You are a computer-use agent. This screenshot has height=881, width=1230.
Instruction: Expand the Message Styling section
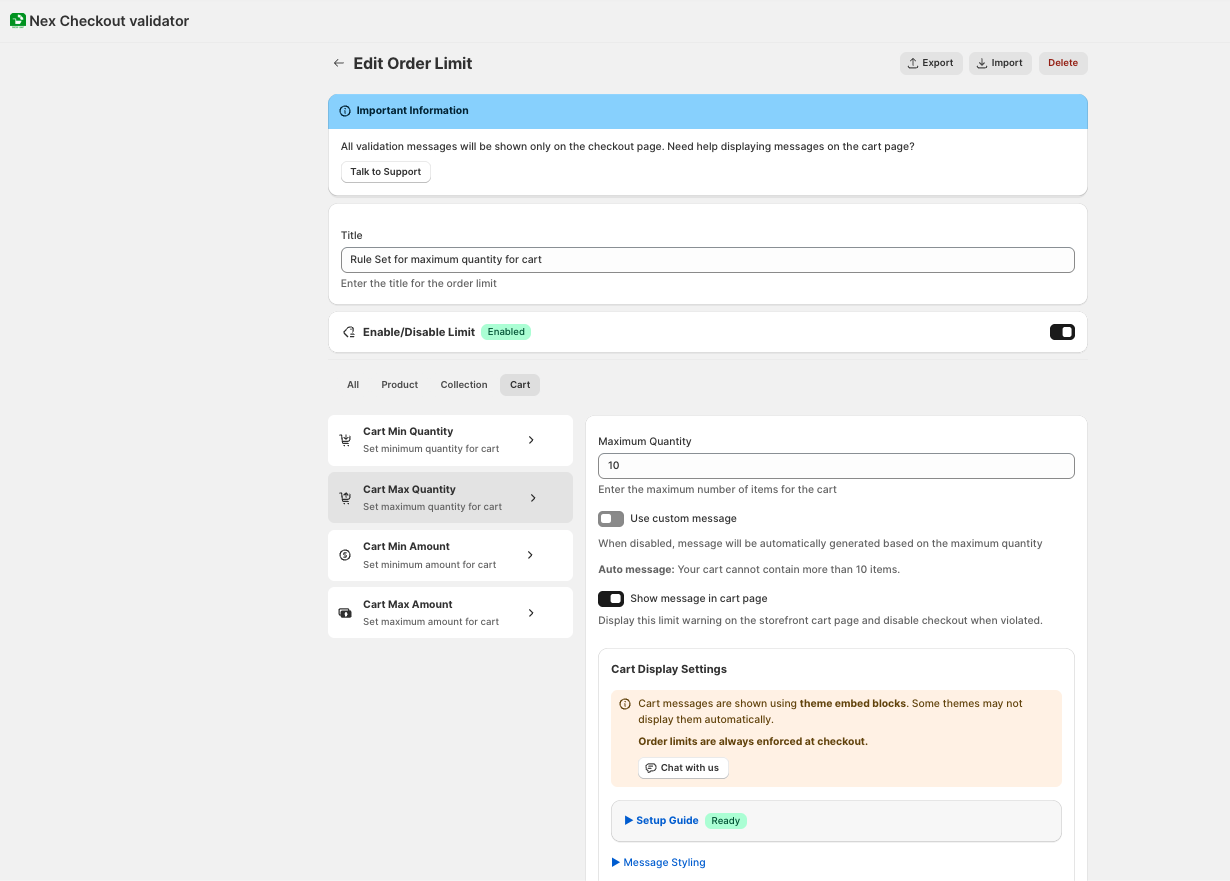pyautogui.click(x=659, y=862)
